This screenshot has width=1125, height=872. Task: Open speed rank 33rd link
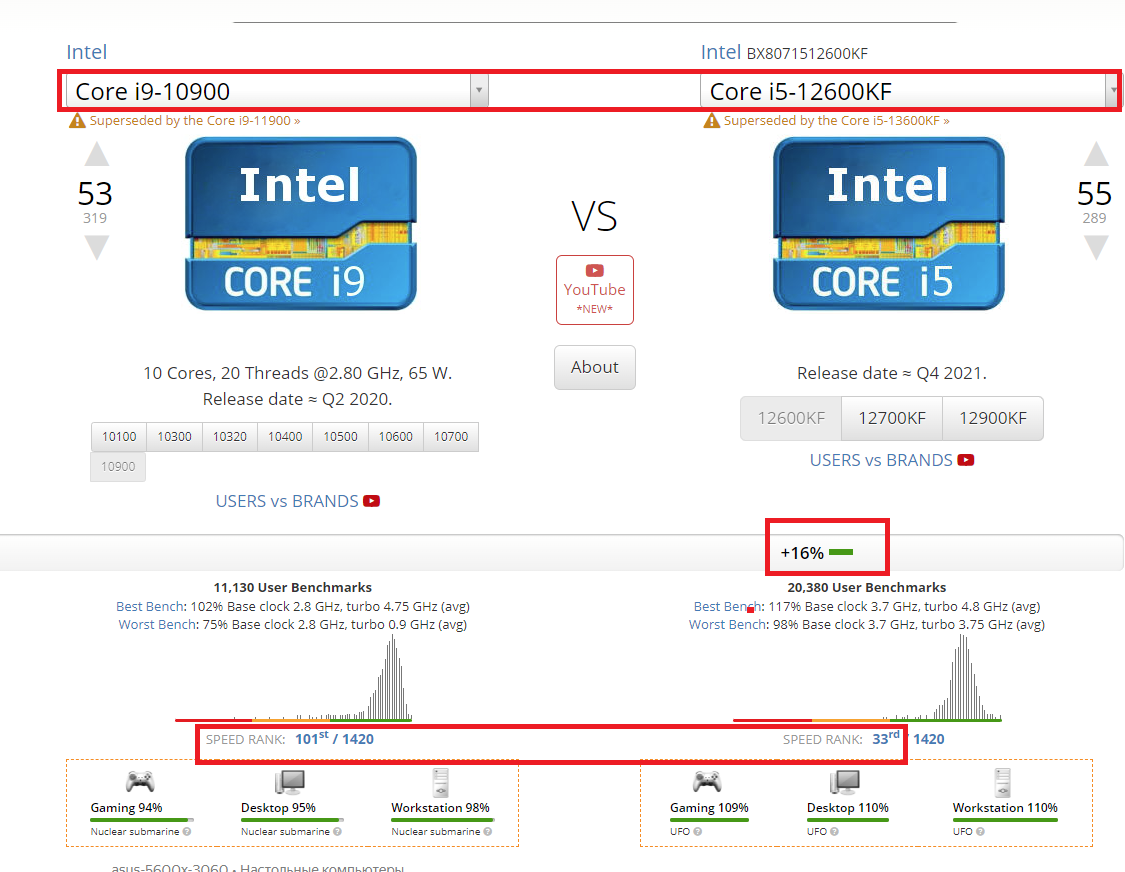(x=885, y=739)
